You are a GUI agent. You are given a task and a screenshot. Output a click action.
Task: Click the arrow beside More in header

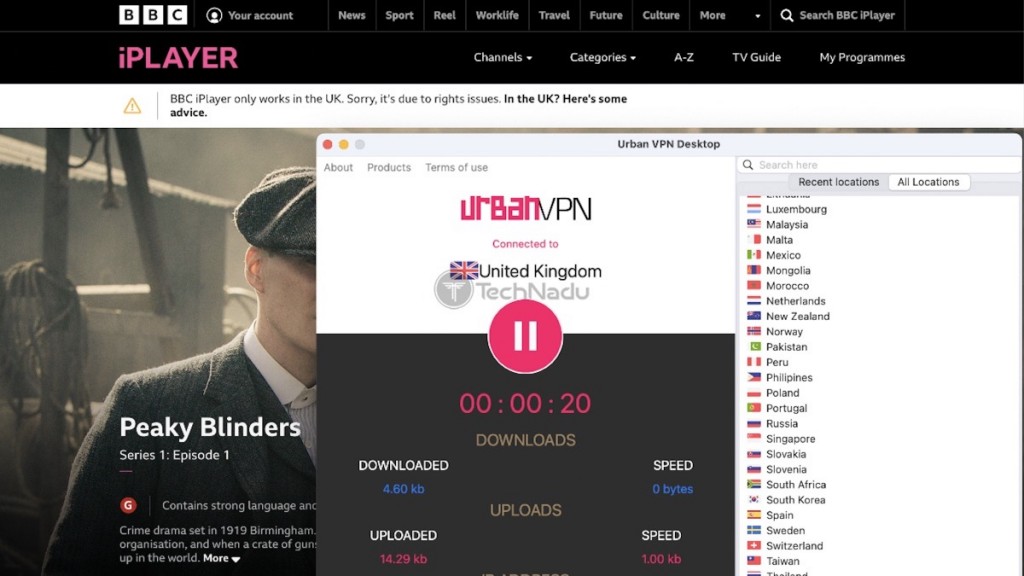click(x=758, y=16)
